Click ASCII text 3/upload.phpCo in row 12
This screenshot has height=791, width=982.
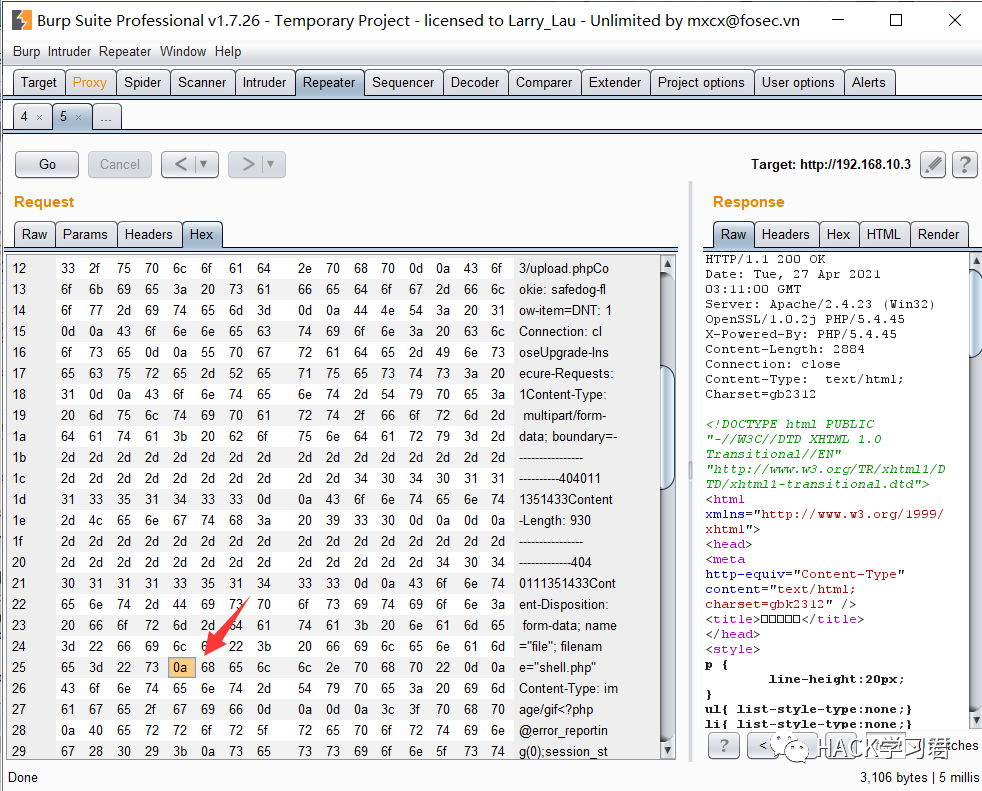point(564,269)
